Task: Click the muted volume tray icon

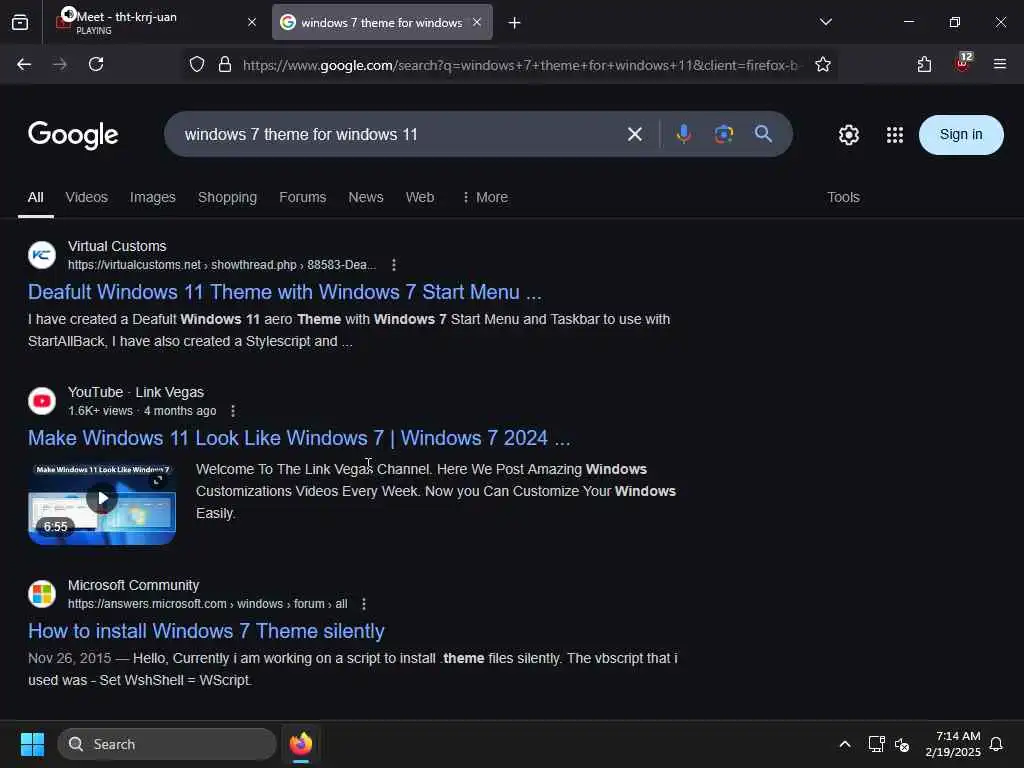Action: pos(902,744)
